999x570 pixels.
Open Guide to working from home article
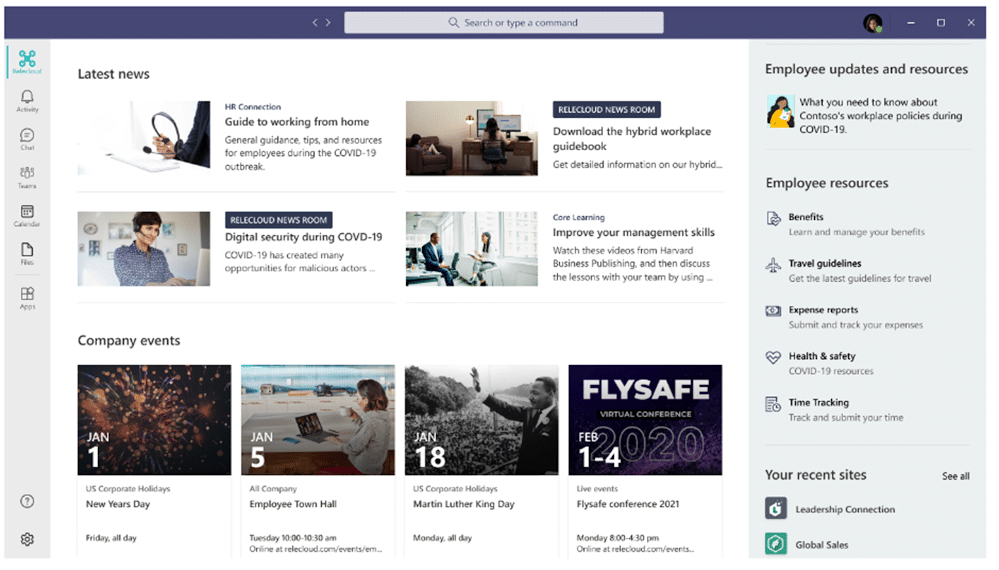pos(296,122)
